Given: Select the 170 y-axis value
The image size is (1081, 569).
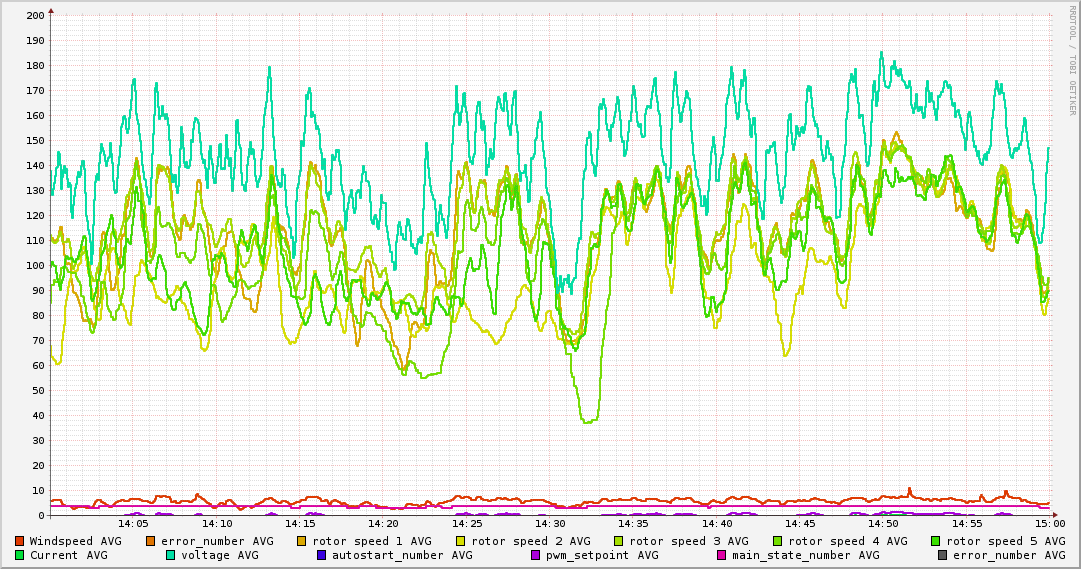Looking at the screenshot, I should click(x=34, y=90).
